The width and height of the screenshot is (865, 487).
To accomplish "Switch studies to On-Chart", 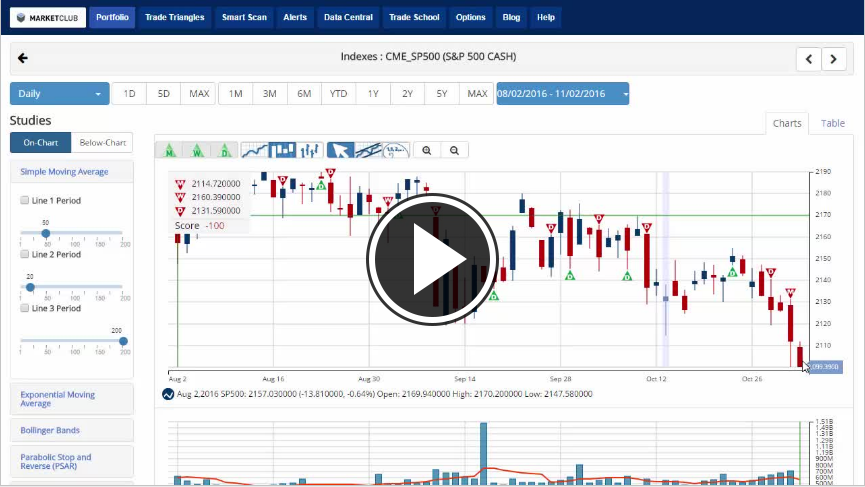I will (40, 142).
